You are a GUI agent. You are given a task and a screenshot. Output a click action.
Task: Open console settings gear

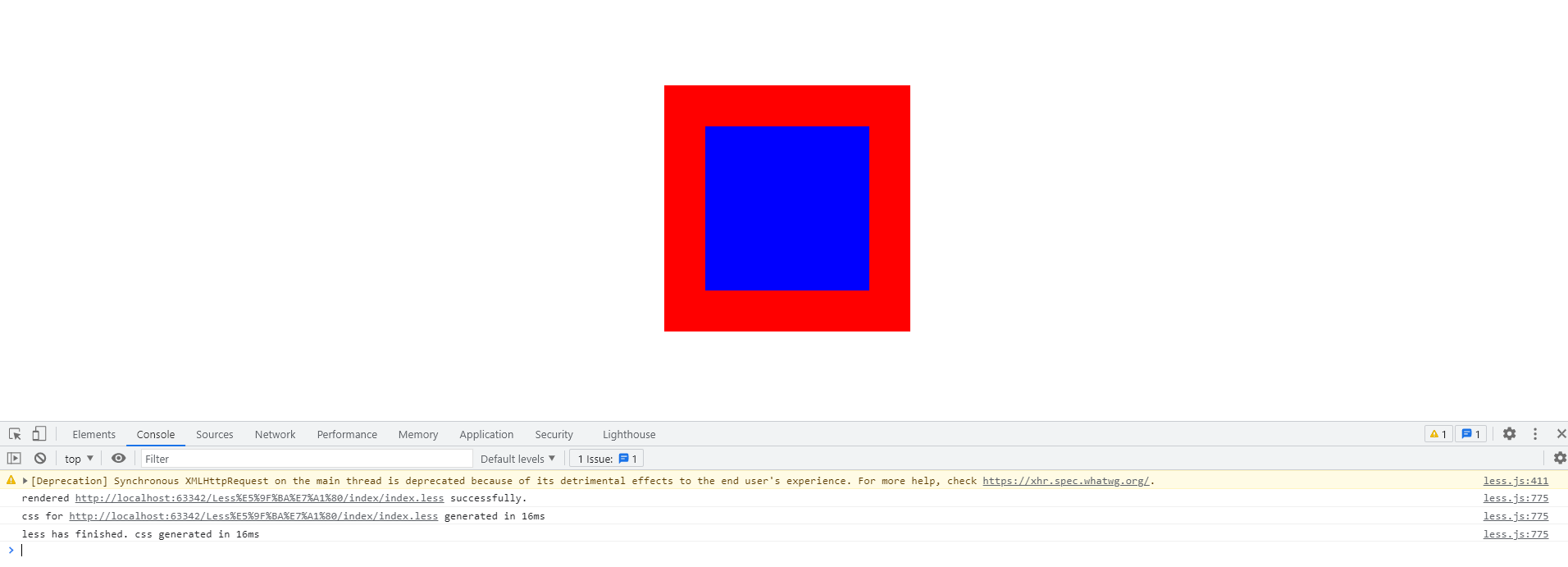click(1560, 458)
